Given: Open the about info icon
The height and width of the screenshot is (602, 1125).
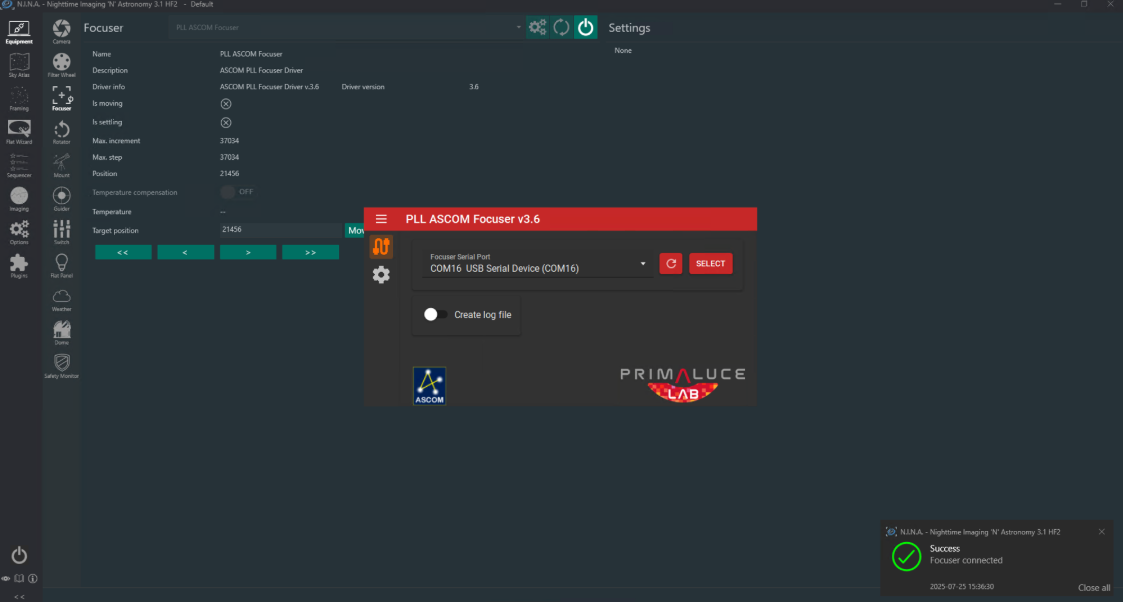Looking at the screenshot, I should (x=33, y=578).
